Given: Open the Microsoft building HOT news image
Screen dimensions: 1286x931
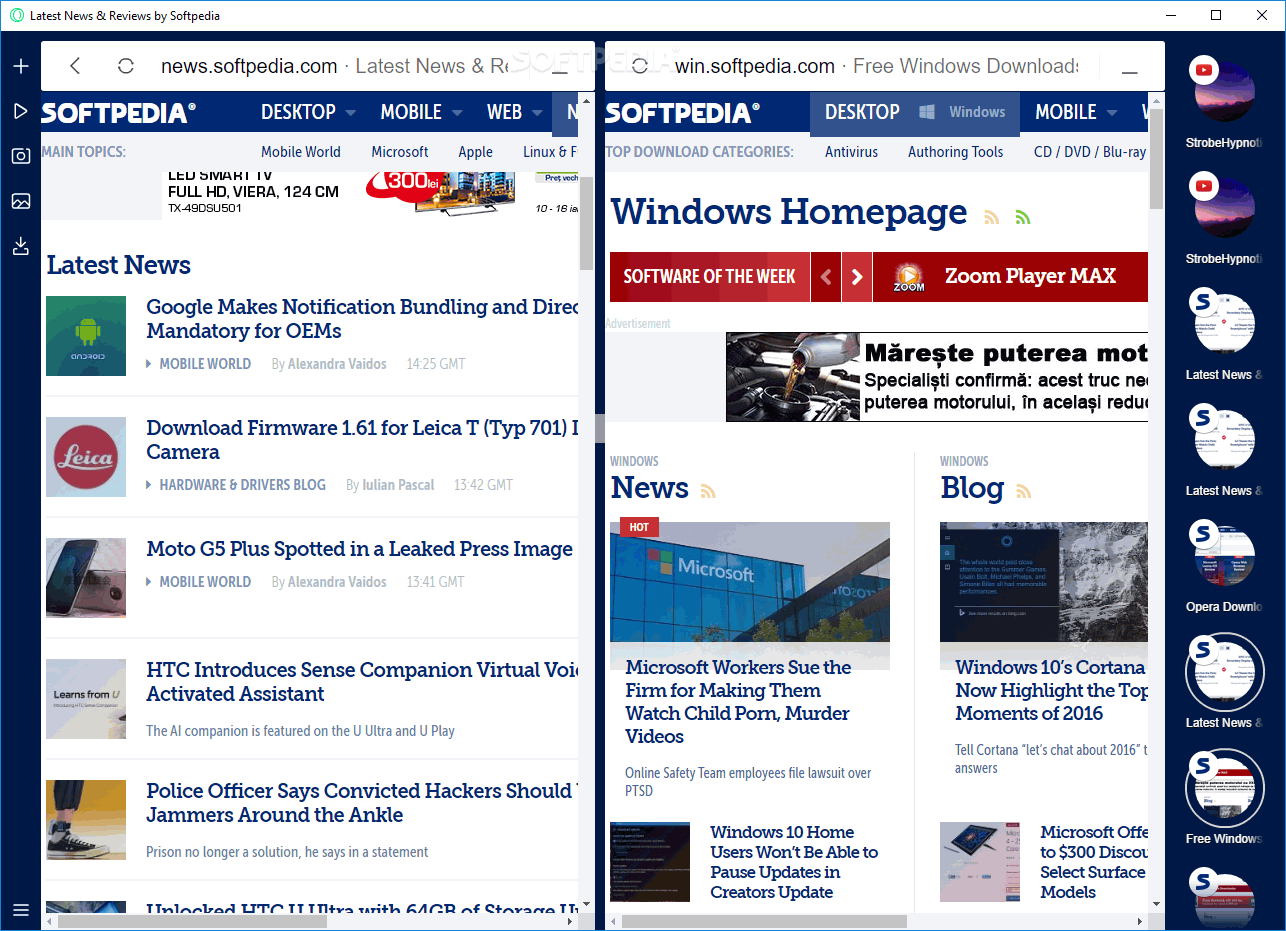Looking at the screenshot, I should (750, 582).
